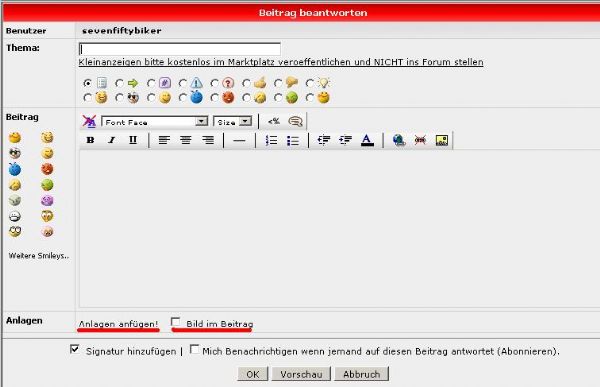This screenshot has height=387, width=600.
Task: Check the Mich Benachrichtigen subscription checkbox
Action: [194, 349]
